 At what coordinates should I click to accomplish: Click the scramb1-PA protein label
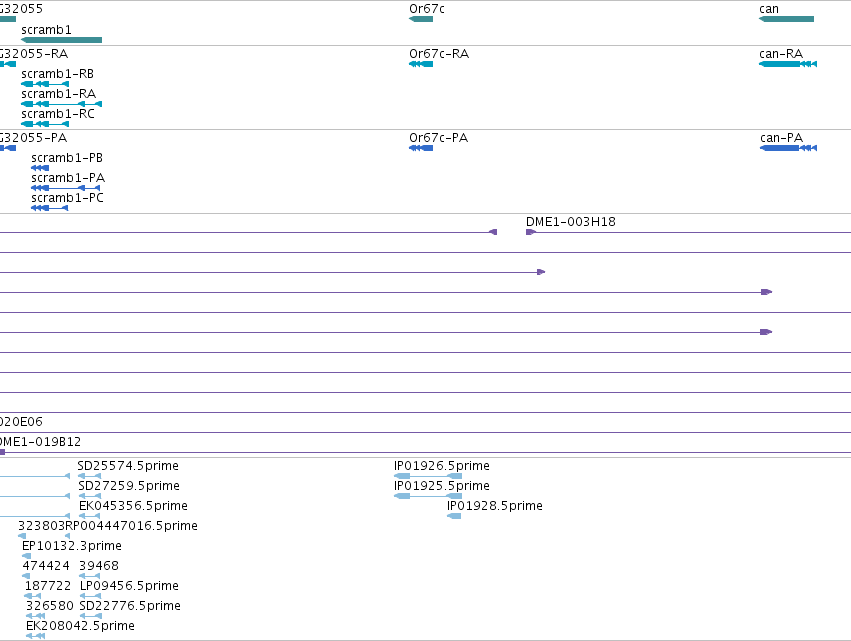tap(68, 178)
